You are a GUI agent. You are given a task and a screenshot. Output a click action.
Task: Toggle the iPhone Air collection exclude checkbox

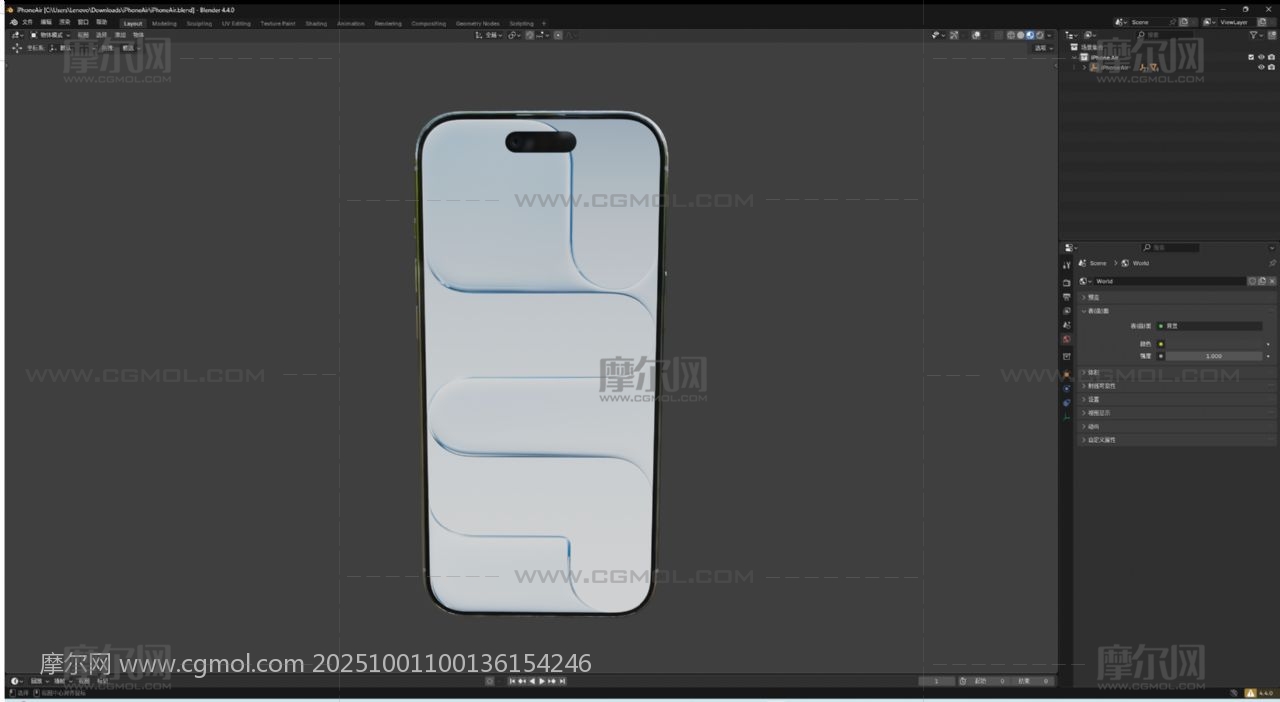[1251, 57]
